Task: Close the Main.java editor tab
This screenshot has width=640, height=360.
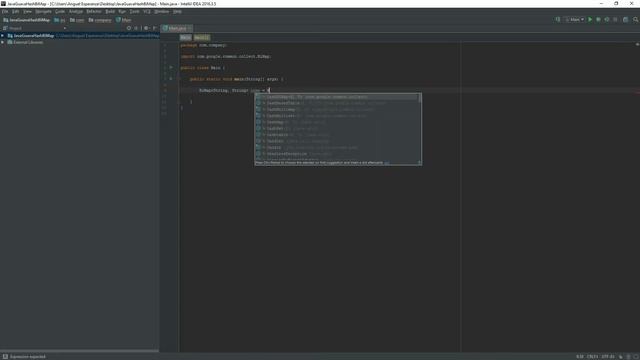Action: [x=189, y=29]
